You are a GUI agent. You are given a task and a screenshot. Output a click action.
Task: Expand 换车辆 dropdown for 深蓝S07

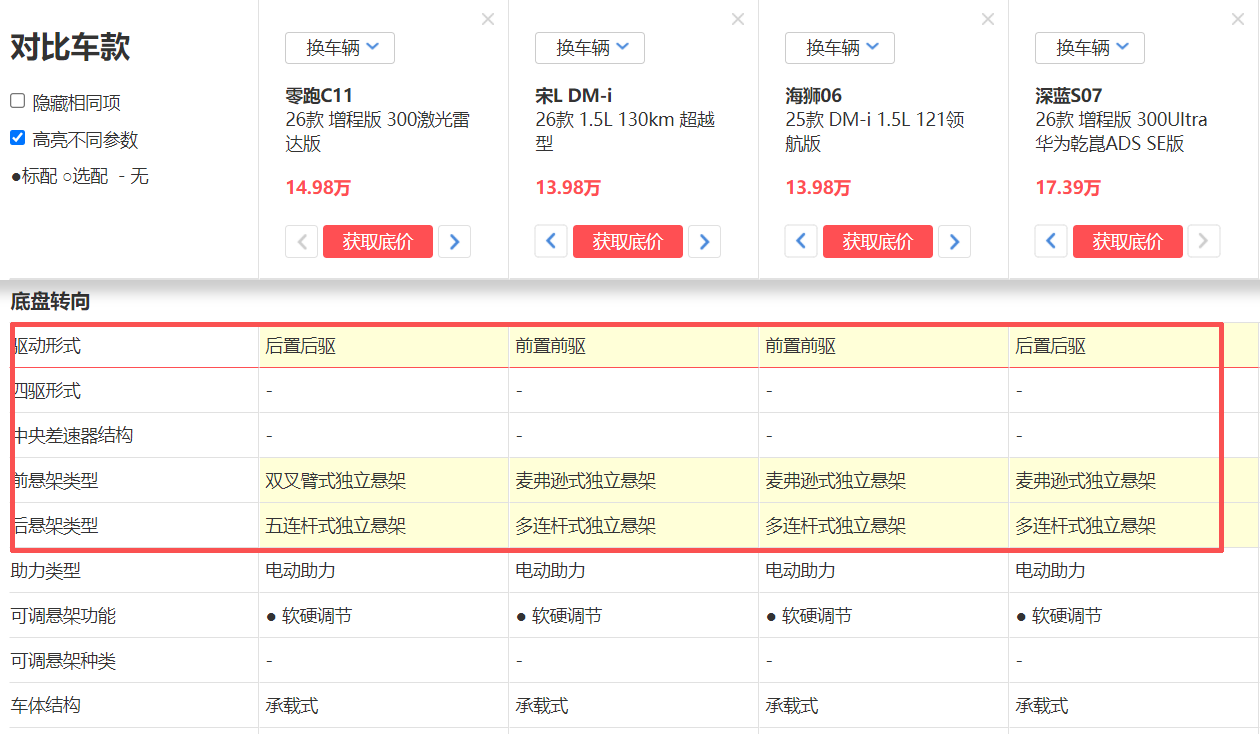point(1090,47)
